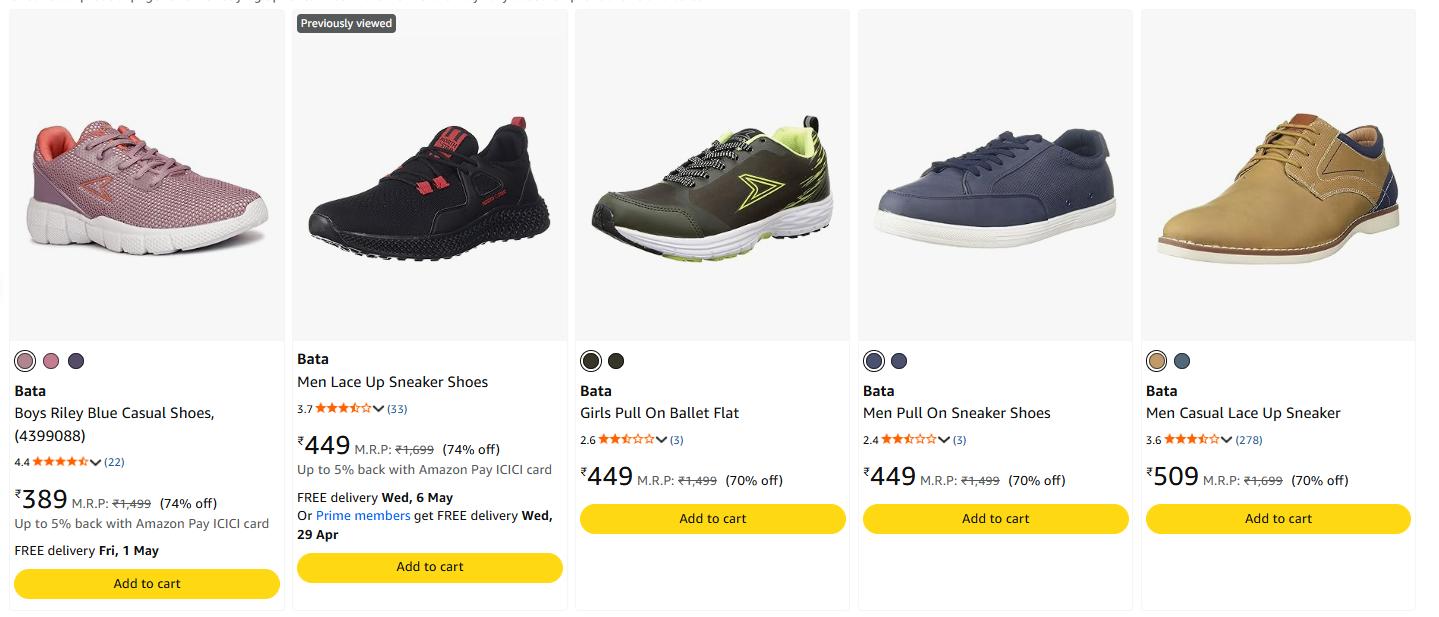1439x617 pixels.
Task: Open Men Pull On Sneaker Shoes product title
Action: [956, 413]
